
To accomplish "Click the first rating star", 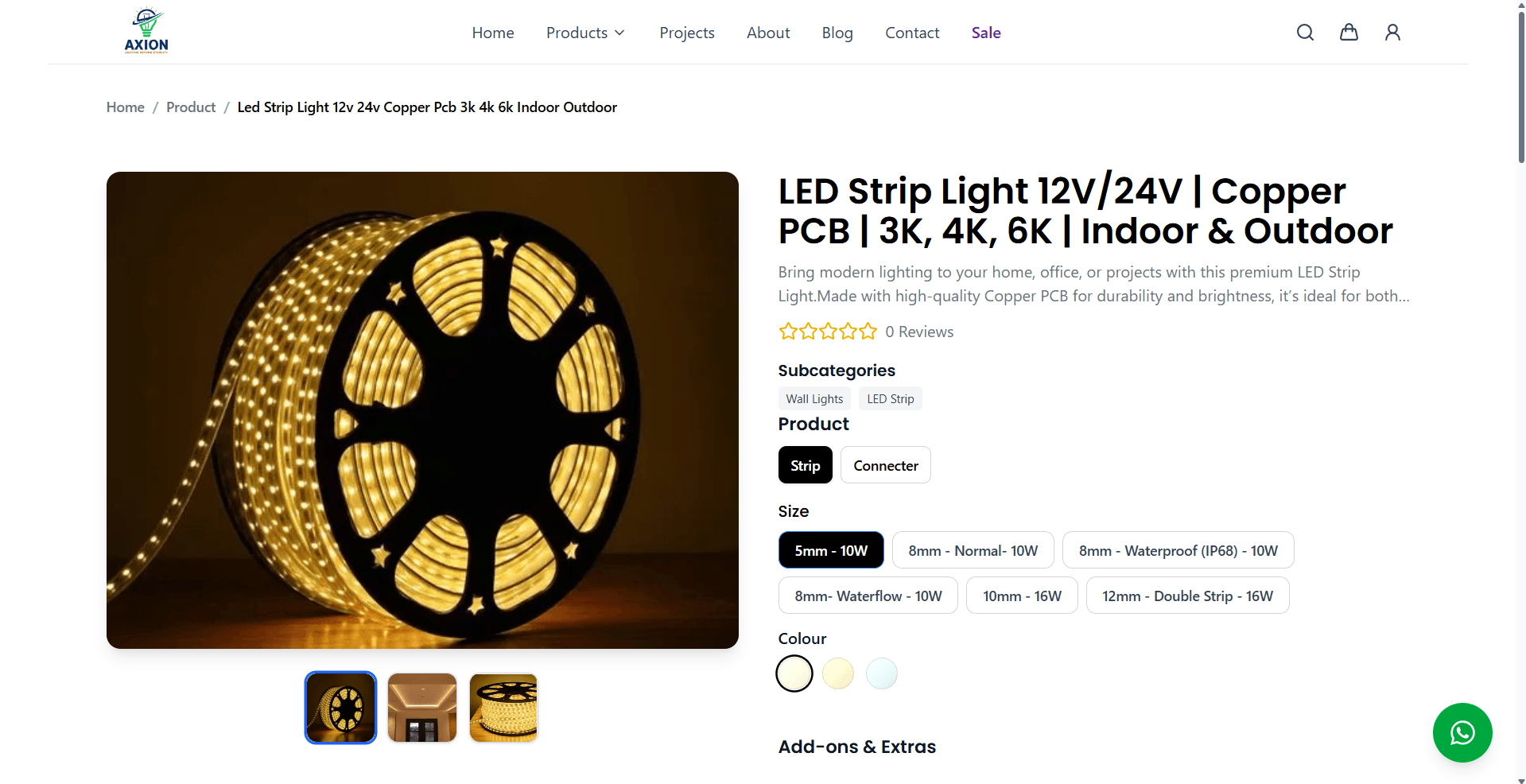I will click(x=787, y=332).
